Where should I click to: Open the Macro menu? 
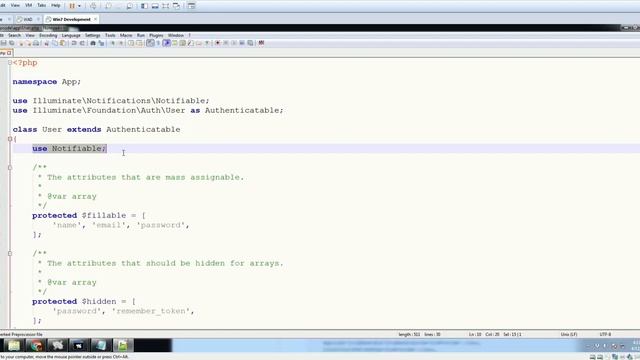click(126, 36)
